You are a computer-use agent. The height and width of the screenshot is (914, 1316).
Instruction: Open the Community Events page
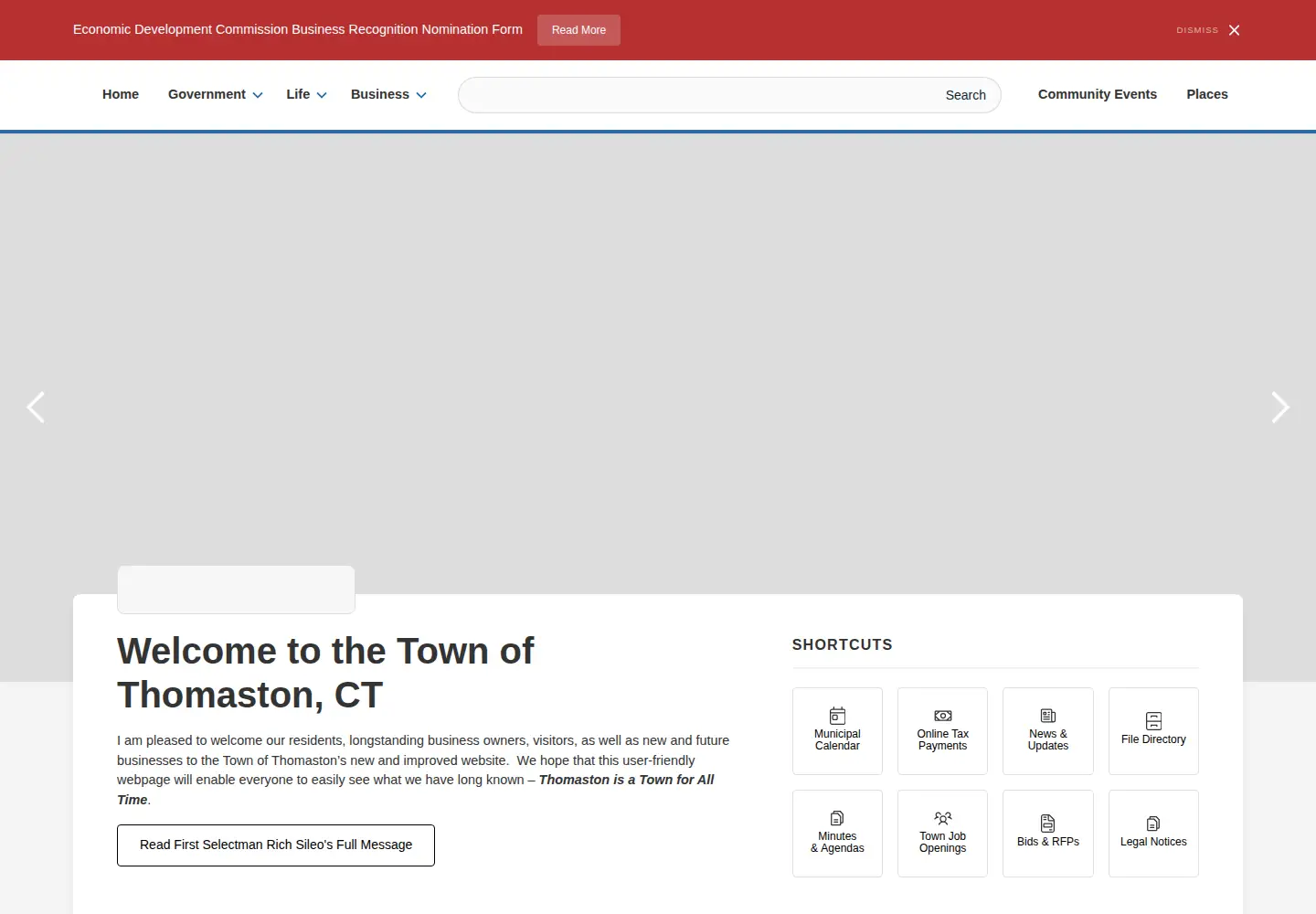(1098, 94)
